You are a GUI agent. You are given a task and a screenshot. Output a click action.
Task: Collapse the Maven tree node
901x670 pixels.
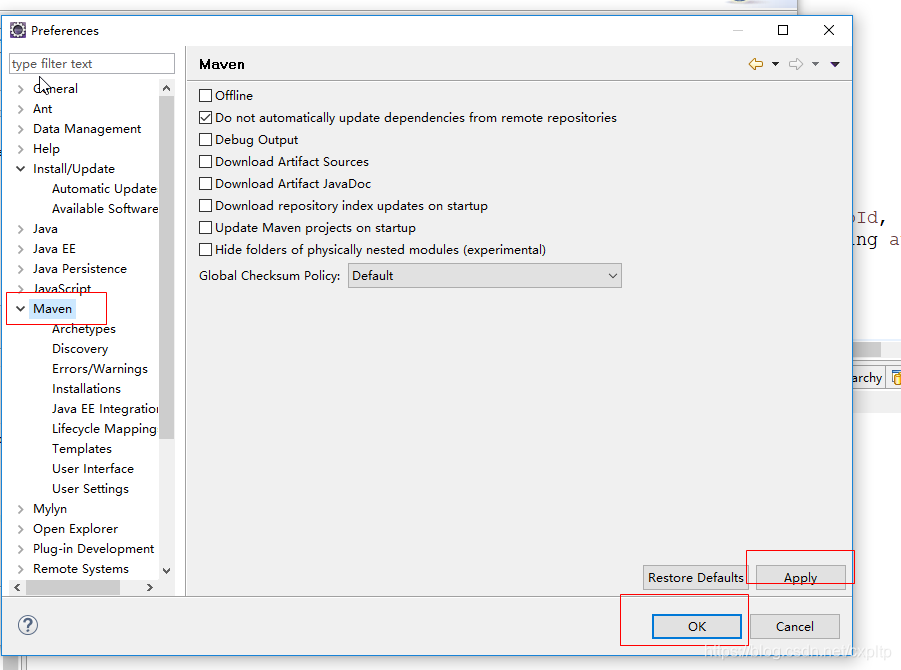click(x=21, y=309)
